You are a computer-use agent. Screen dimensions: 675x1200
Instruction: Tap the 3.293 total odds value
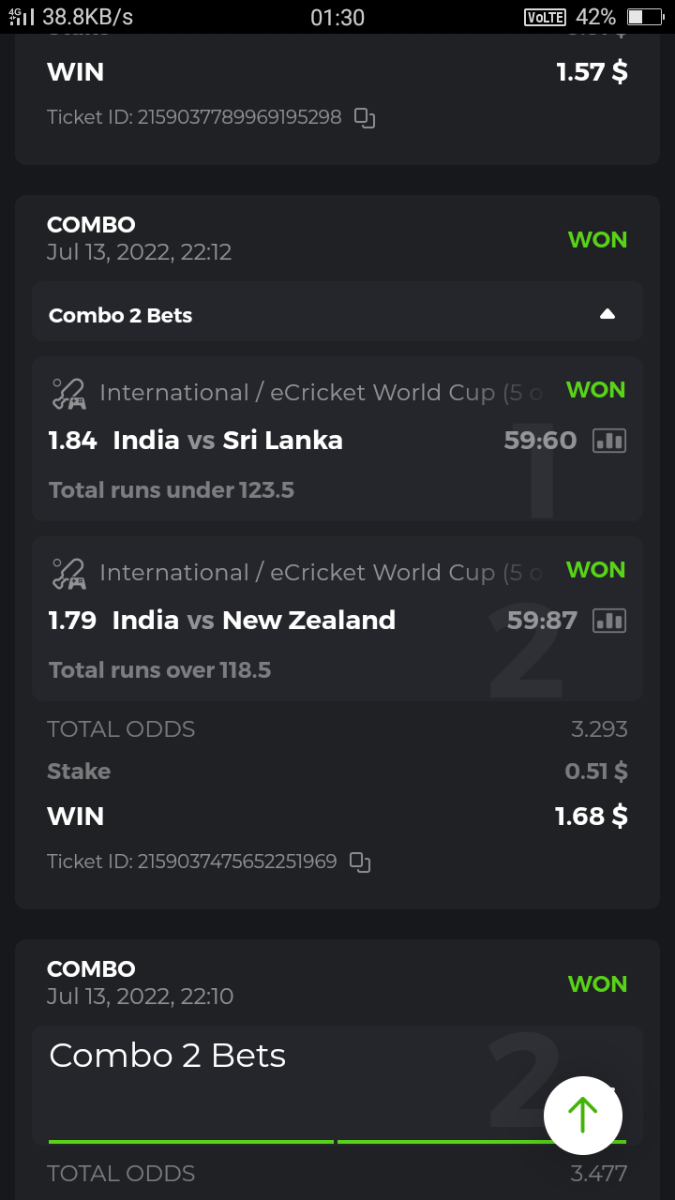599,729
